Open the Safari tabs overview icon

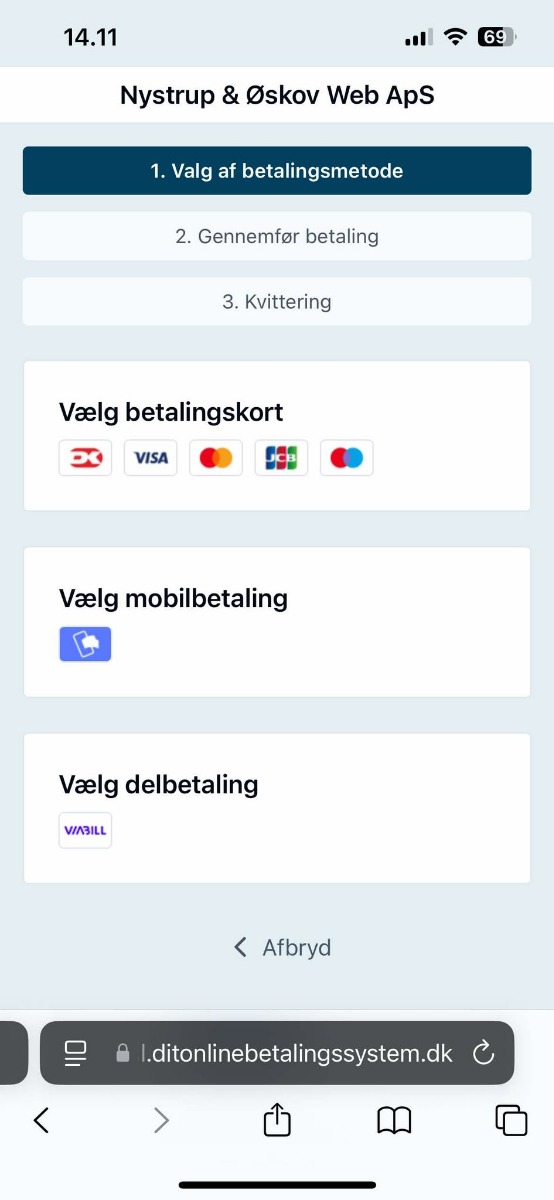(x=511, y=1120)
